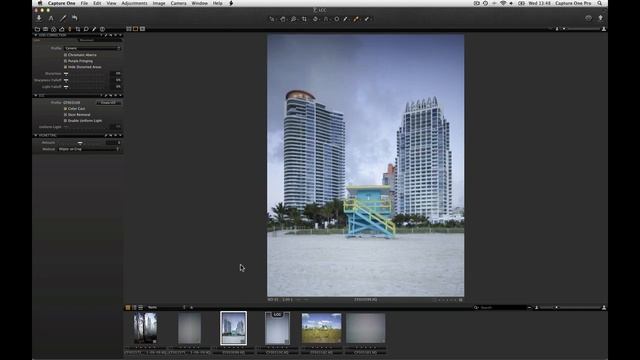Screen dimensions: 640x360
Task: Select the orange Apply adjustments tool
Action: click(356, 19)
